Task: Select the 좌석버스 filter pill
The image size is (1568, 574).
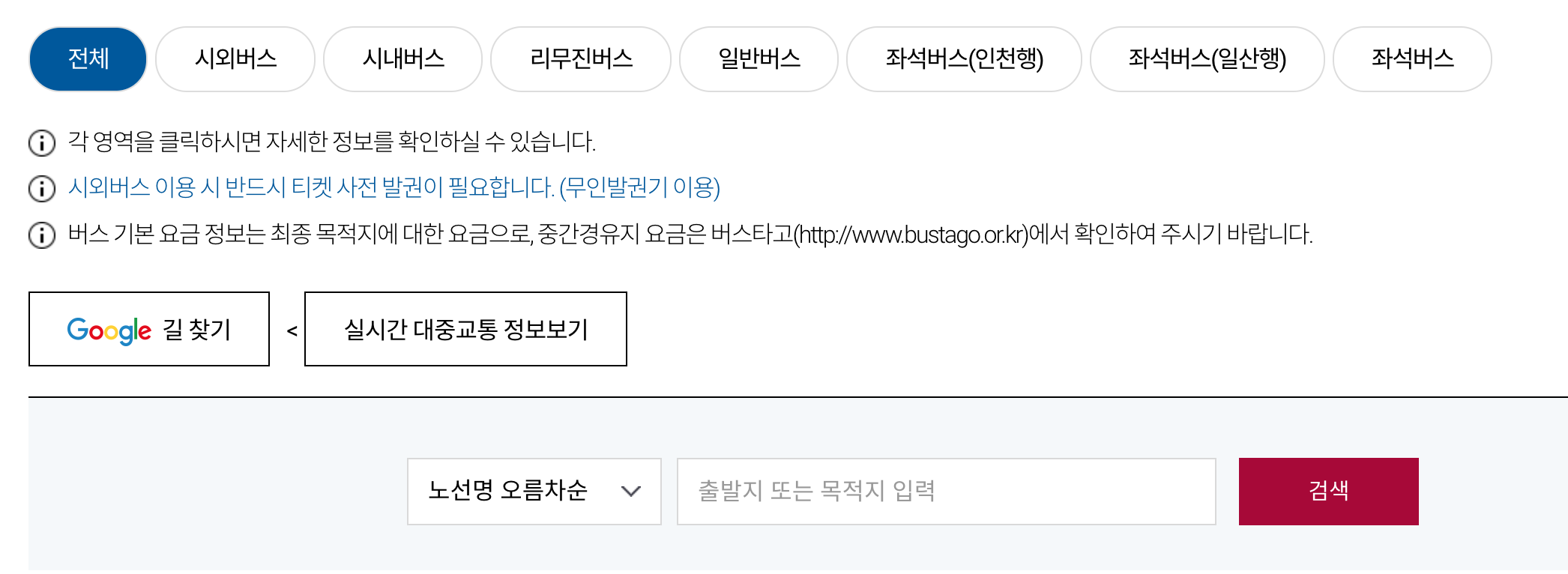Action: pyautogui.click(x=1411, y=58)
